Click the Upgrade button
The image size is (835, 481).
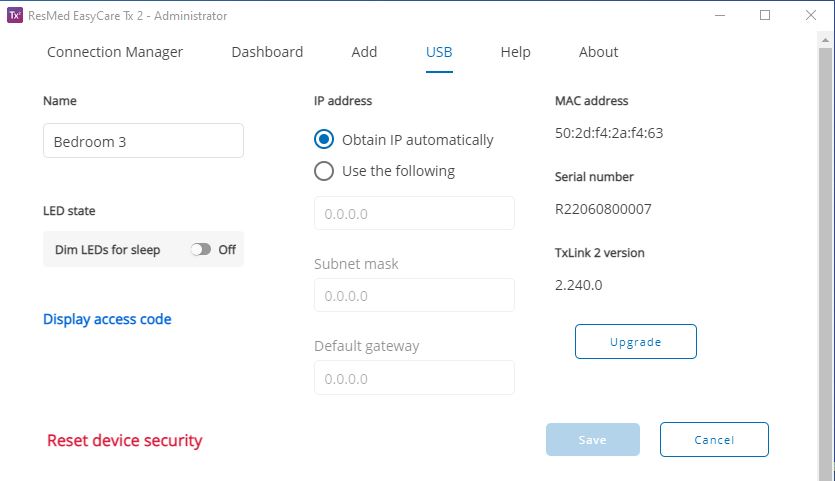(636, 341)
